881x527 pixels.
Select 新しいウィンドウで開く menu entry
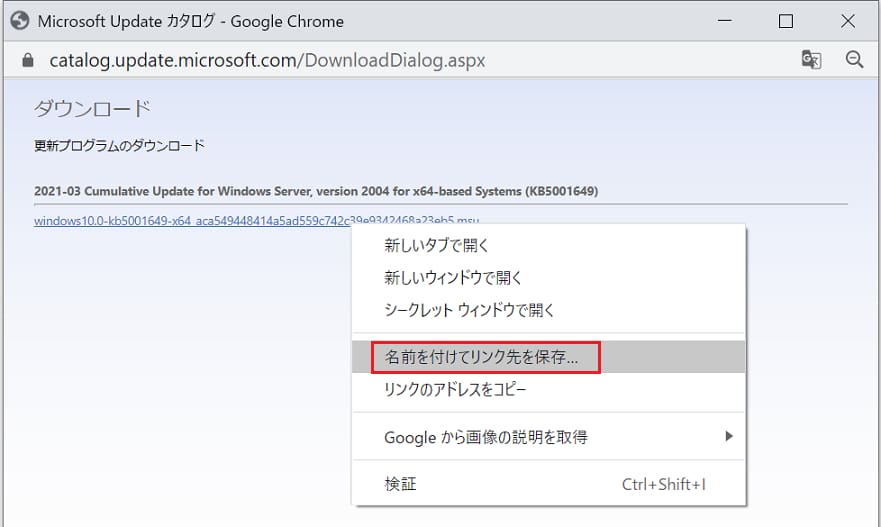pos(453,278)
